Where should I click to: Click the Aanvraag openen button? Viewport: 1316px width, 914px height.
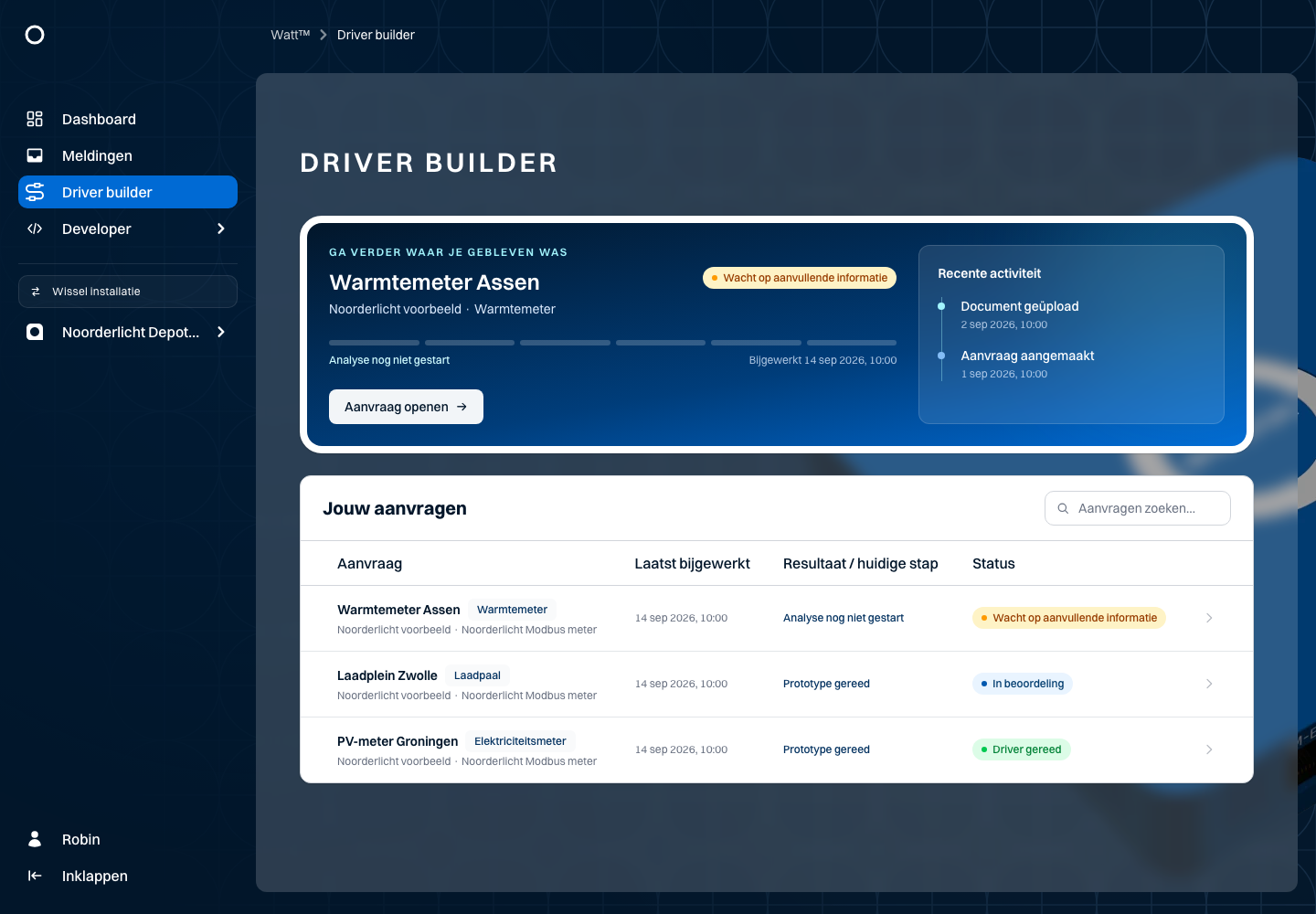click(406, 407)
